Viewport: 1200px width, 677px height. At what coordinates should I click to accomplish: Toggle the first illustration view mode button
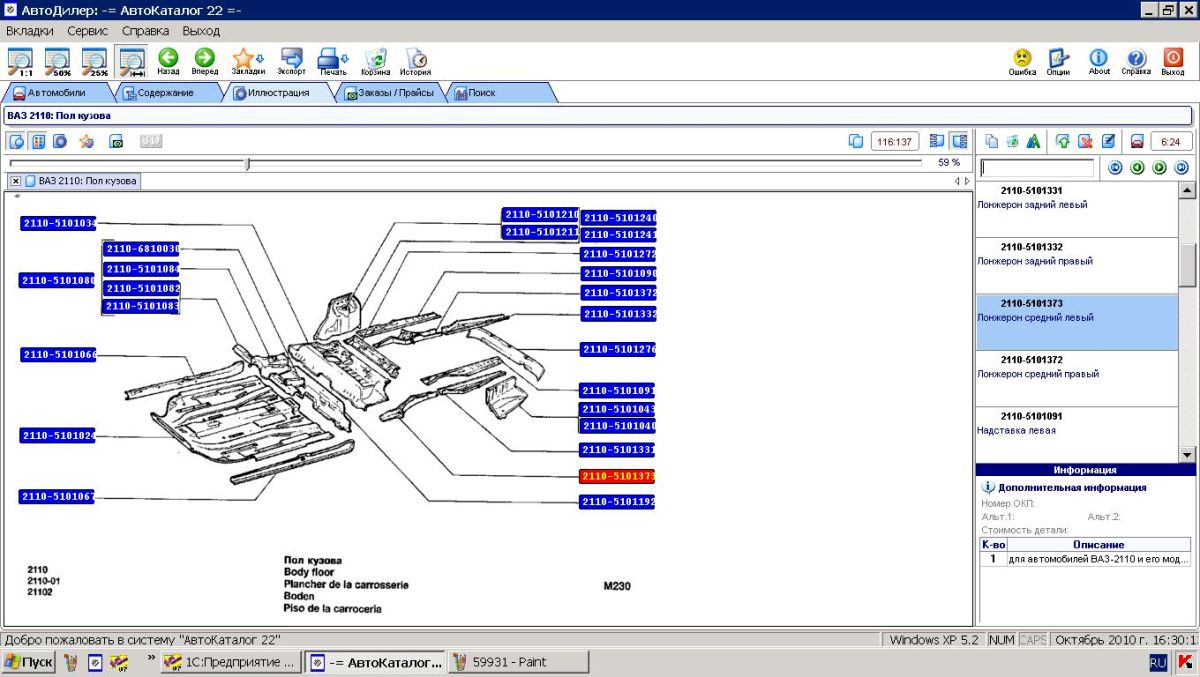(x=16, y=141)
